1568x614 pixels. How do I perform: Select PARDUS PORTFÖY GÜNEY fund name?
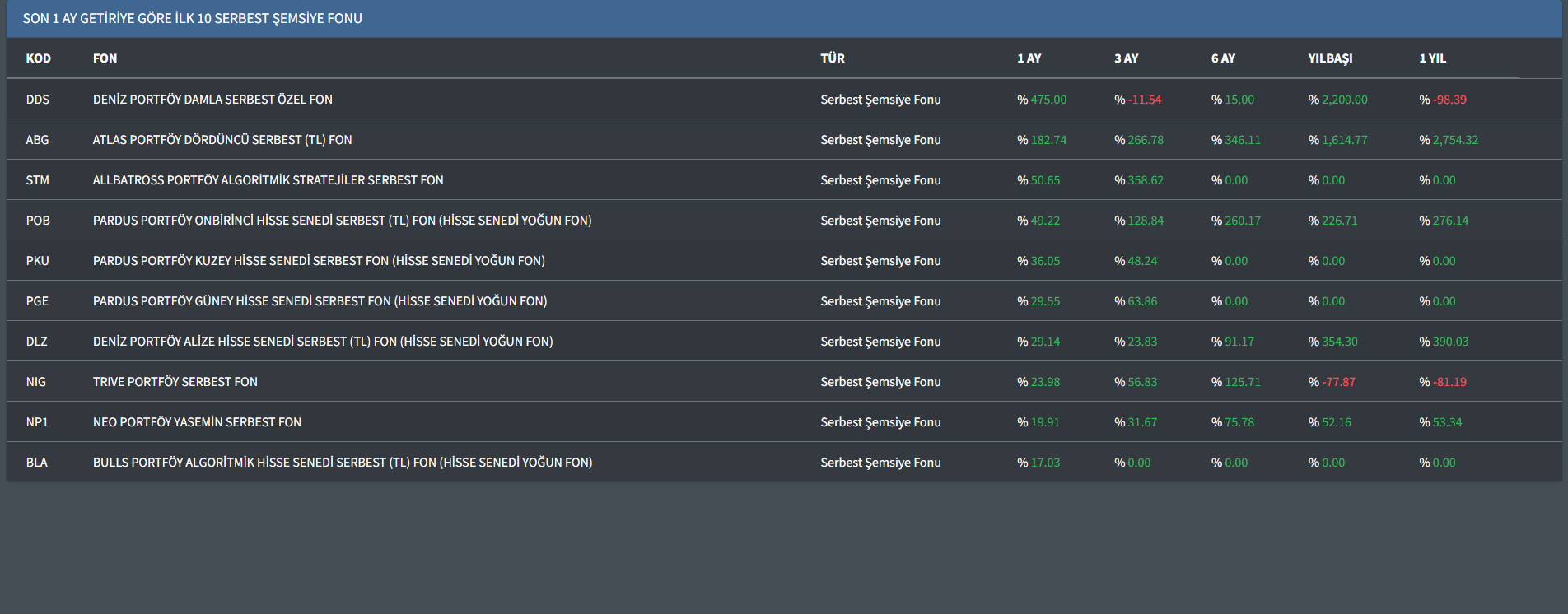click(x=320, y=301)
